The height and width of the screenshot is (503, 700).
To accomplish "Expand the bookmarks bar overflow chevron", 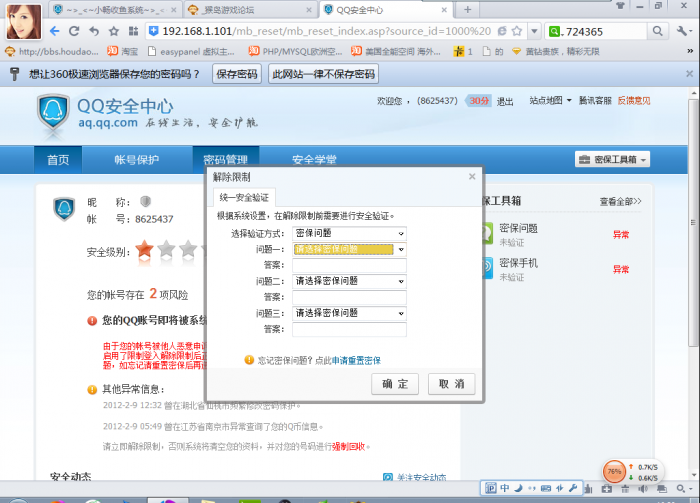I will [690, 51].
